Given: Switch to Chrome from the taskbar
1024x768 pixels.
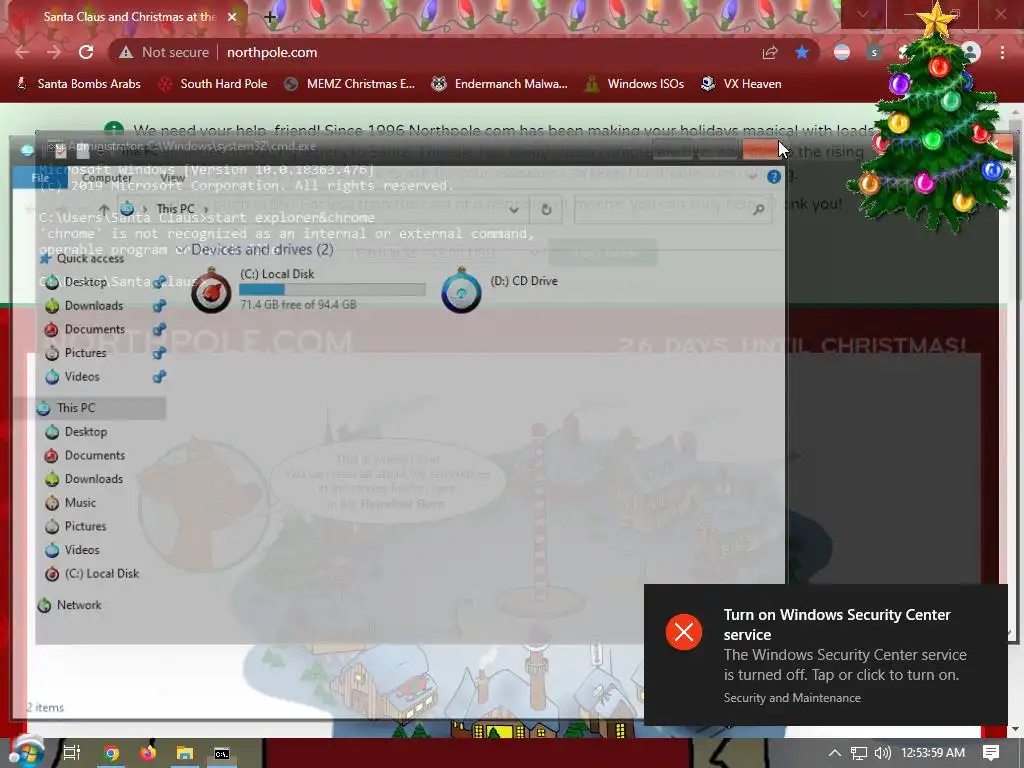Looking at the screenshot, I should pyautogui.click(x=112, y=753).
